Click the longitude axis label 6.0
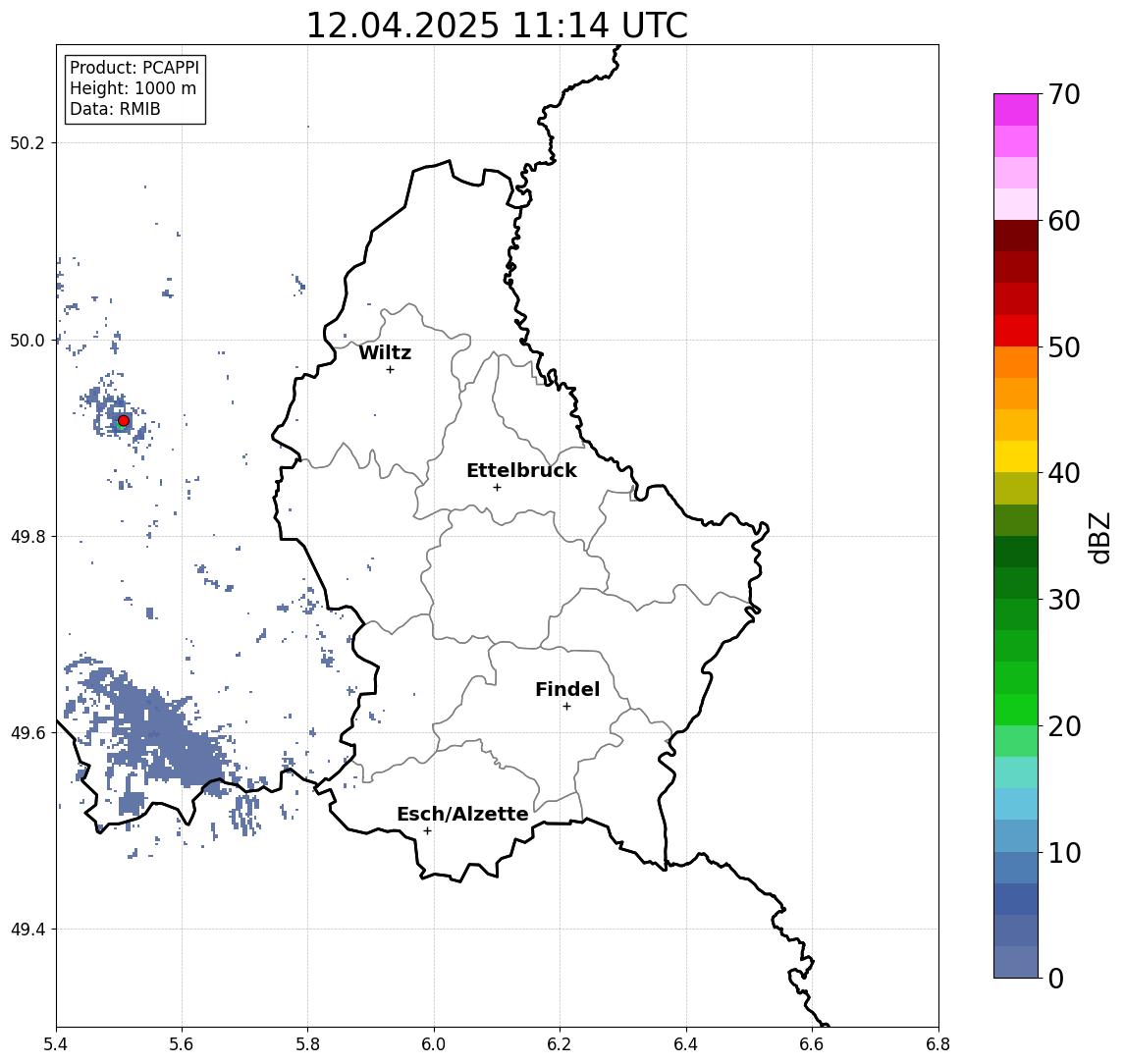1124x1064 pixels. click(434, 1044)
